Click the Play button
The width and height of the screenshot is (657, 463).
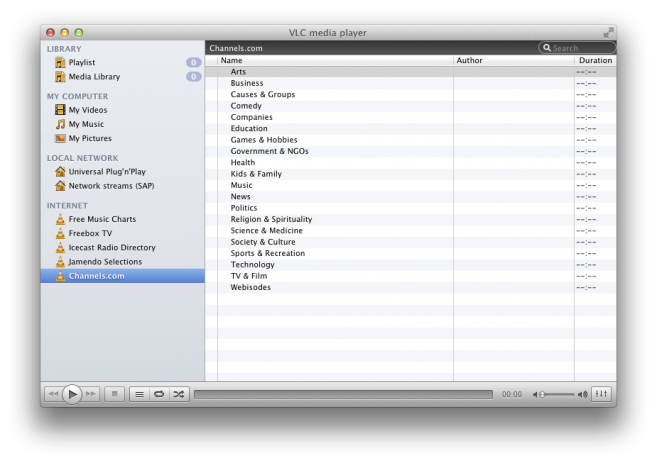pyautogui.click(x=72, y=394)
